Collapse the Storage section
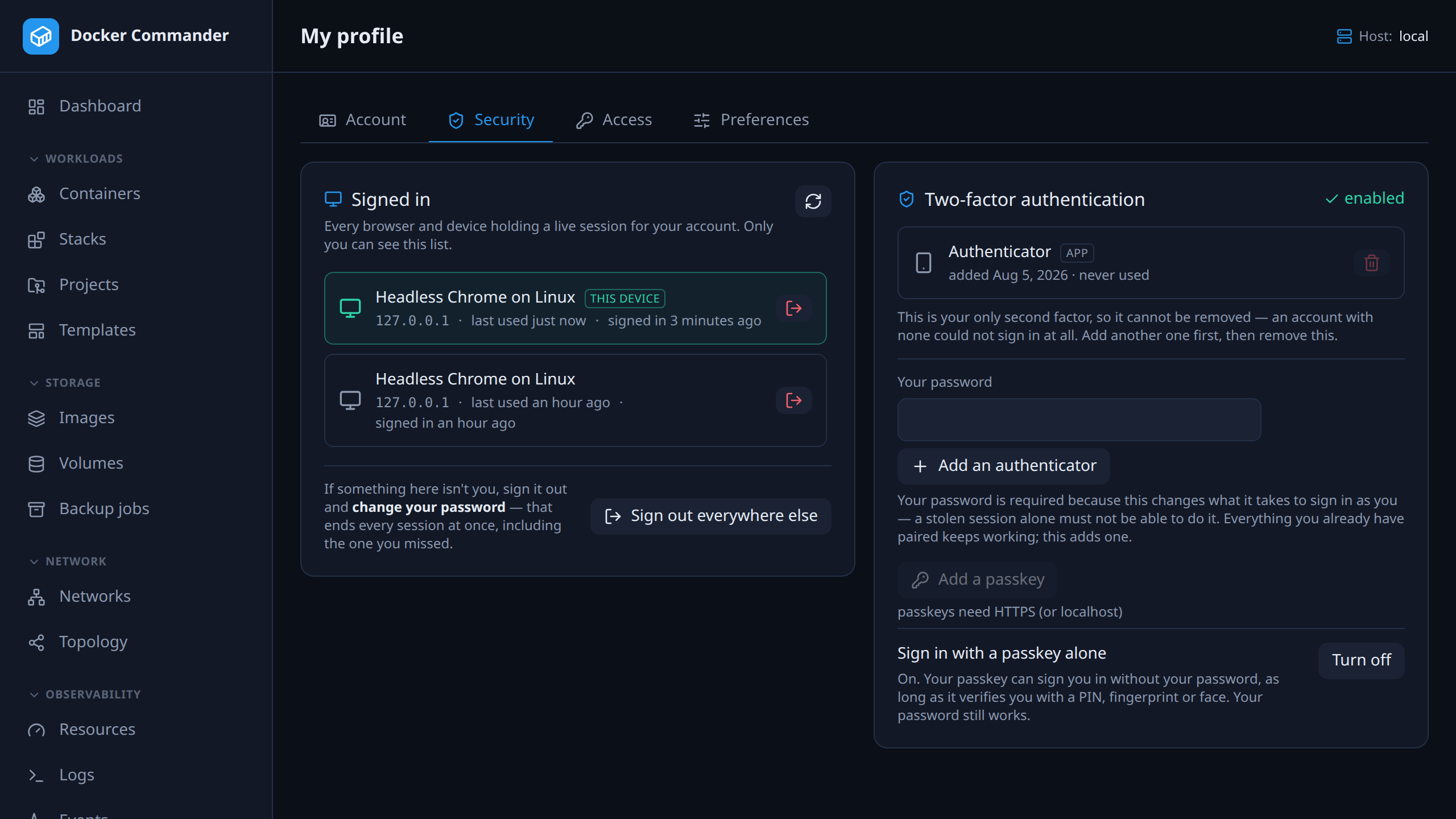Viewport: 1456px width, 819px height. click(65, 383)
